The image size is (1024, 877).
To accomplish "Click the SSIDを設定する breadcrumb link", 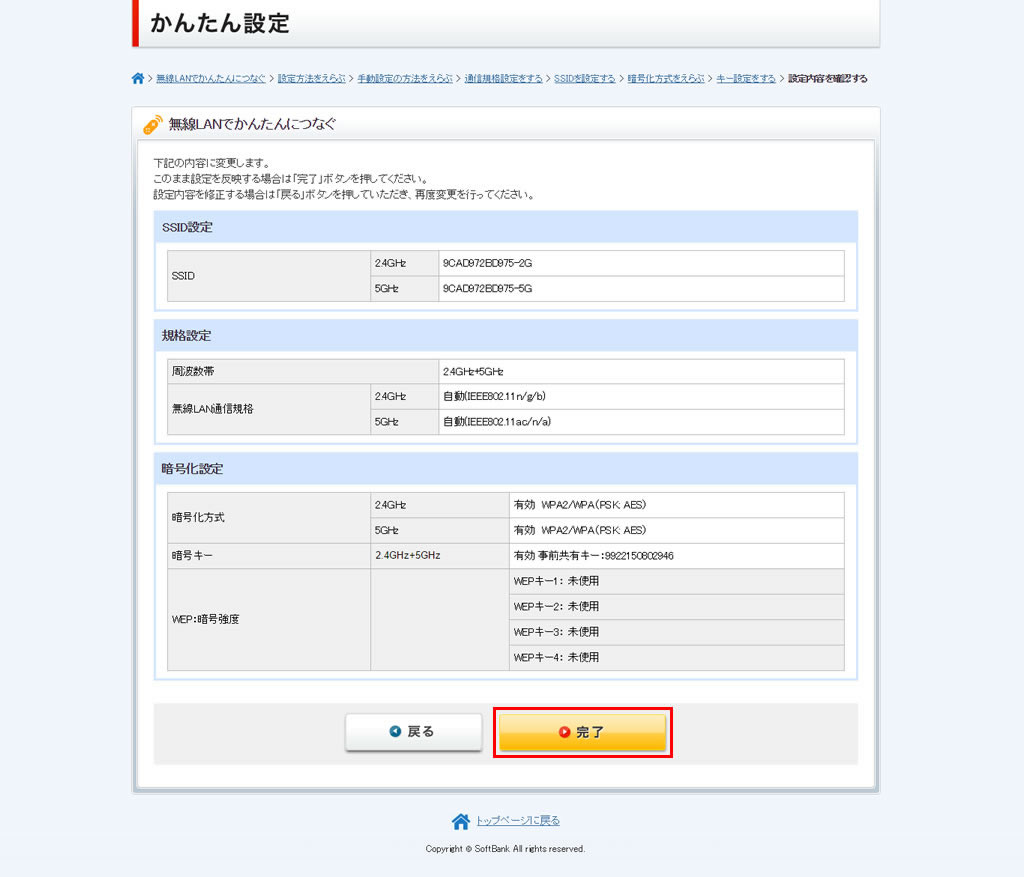I will pos(585,79).
